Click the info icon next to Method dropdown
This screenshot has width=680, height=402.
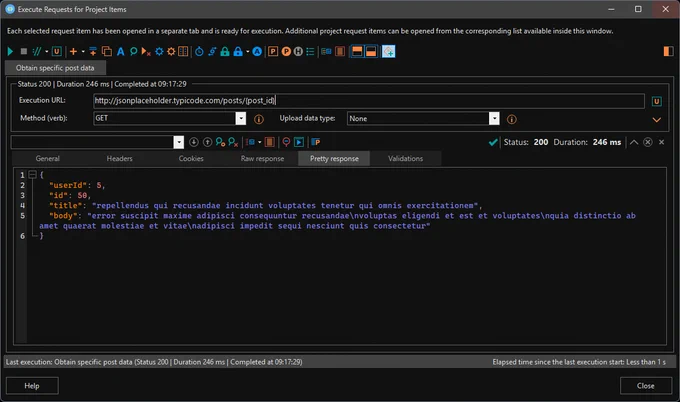[259, 119]
